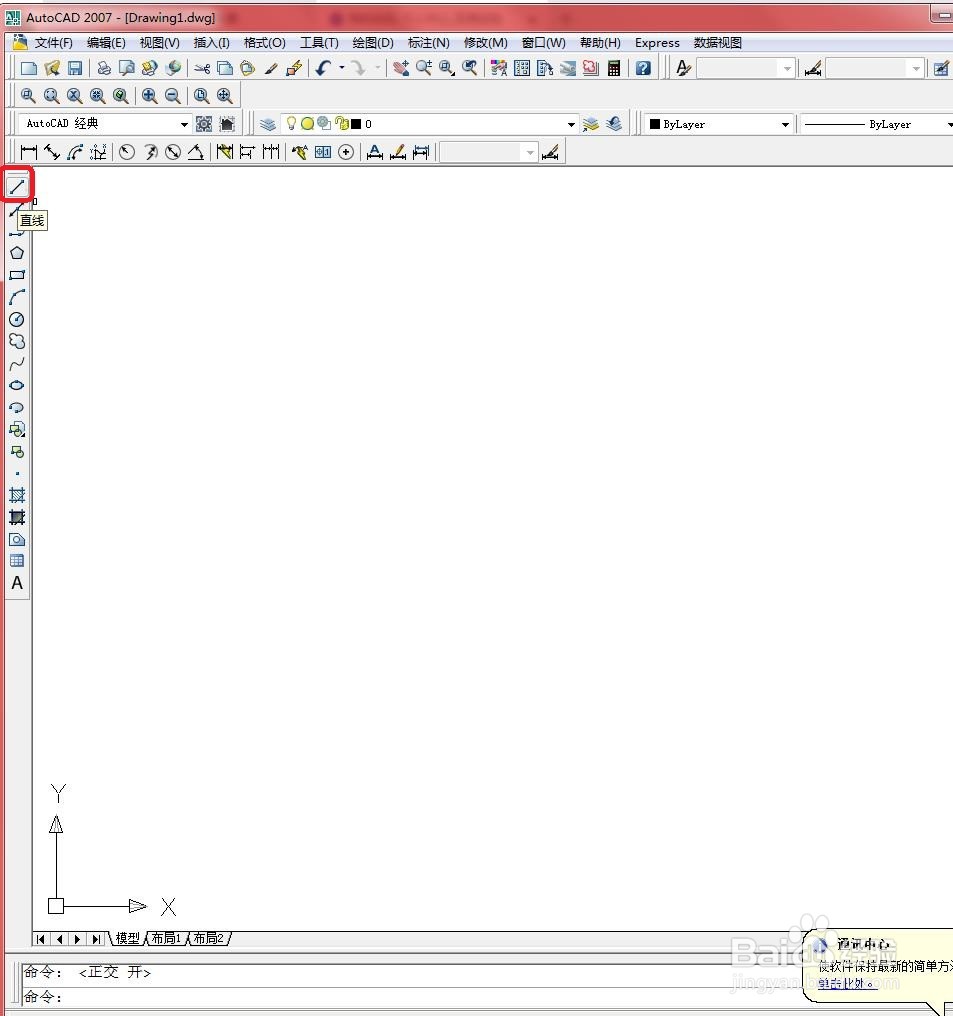Select the Arc drawing tool
This screenshot has height=1016, width=953.
tap(17, 297)
